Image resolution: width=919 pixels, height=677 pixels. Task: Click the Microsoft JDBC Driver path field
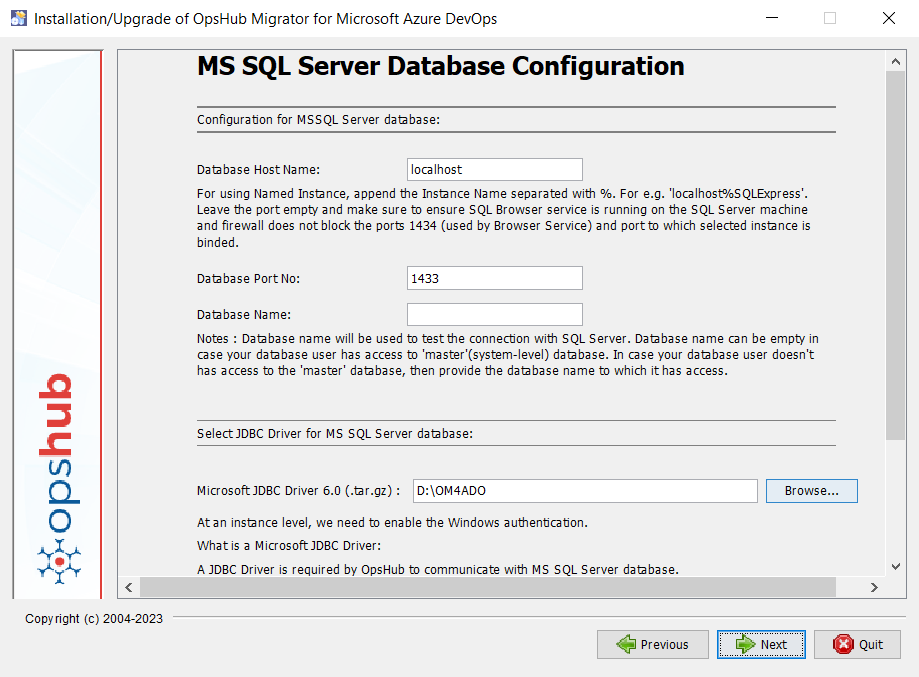pyautogui.click(x=584, y=491)
